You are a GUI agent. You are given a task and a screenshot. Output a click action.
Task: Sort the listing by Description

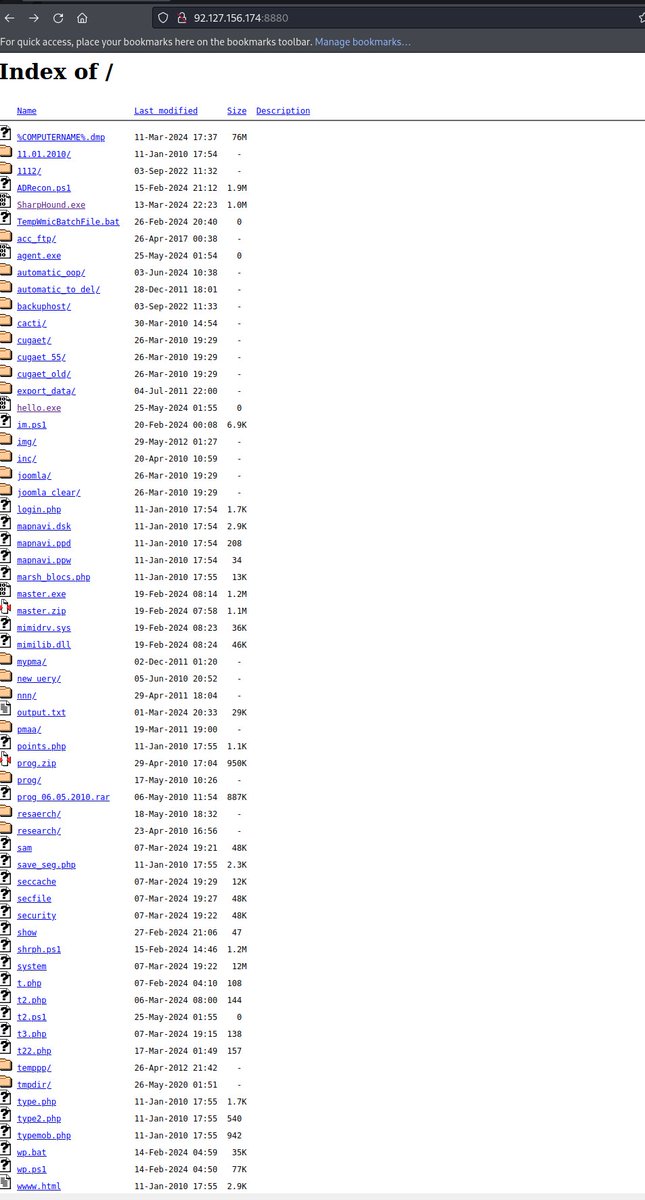tap(283, 111)
